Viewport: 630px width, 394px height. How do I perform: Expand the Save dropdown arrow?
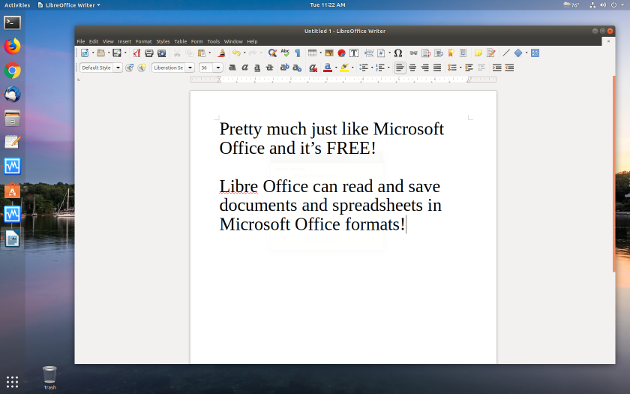point(125,53)
